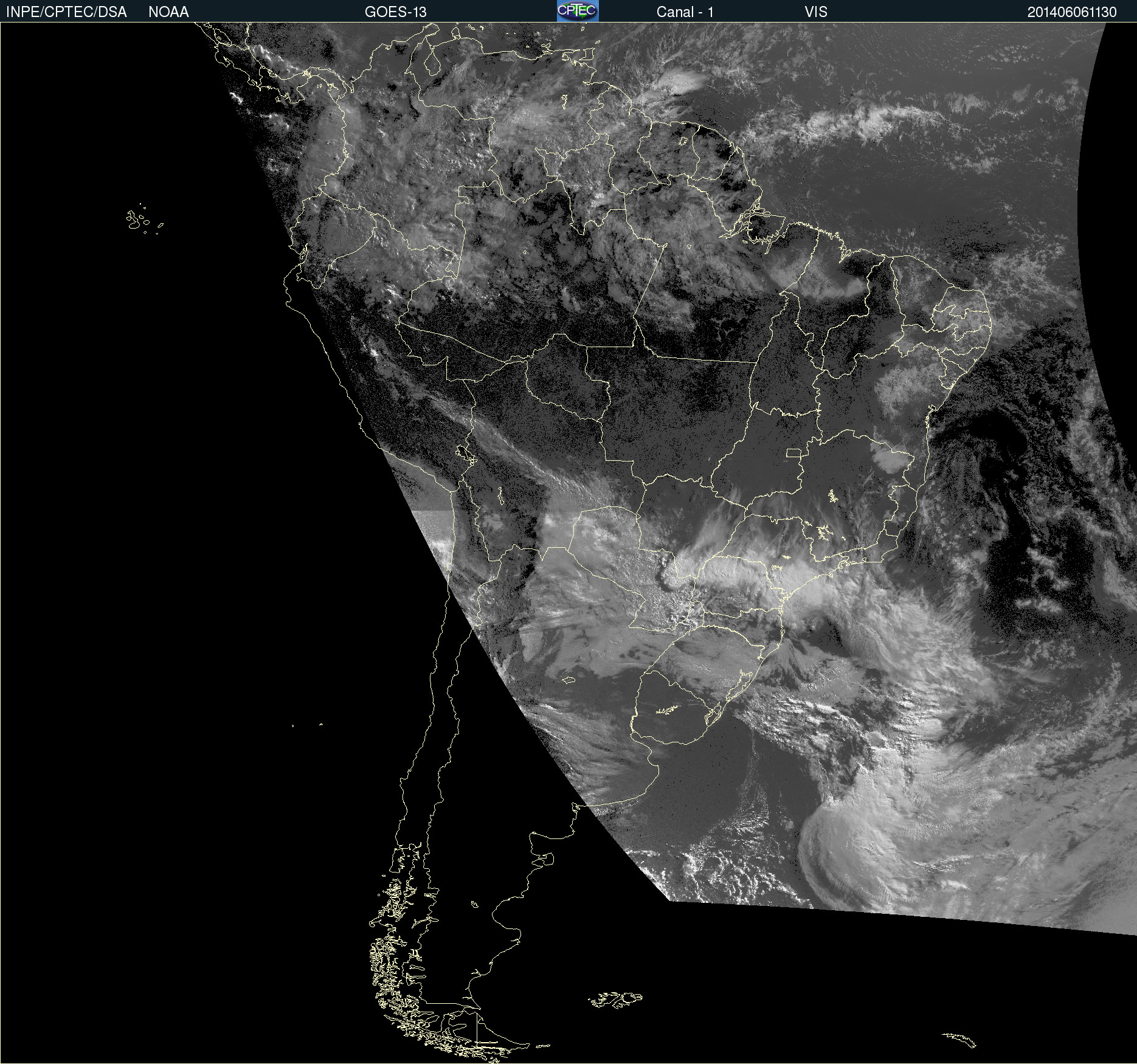This screenshot has height=1064, width=1137.
Task: Click the 'Canal - 1' channel label
Action: point(685,12)
